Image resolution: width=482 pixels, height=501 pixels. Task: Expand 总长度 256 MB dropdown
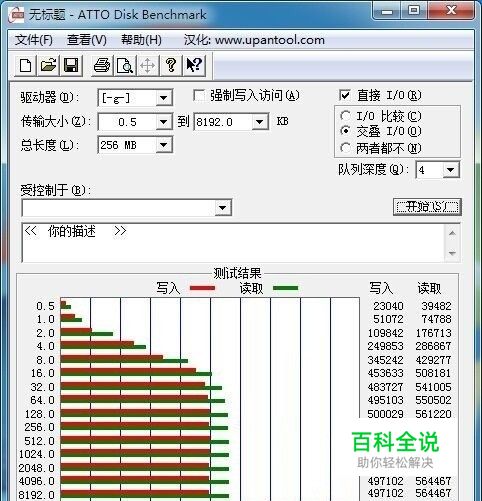(163, 145)
